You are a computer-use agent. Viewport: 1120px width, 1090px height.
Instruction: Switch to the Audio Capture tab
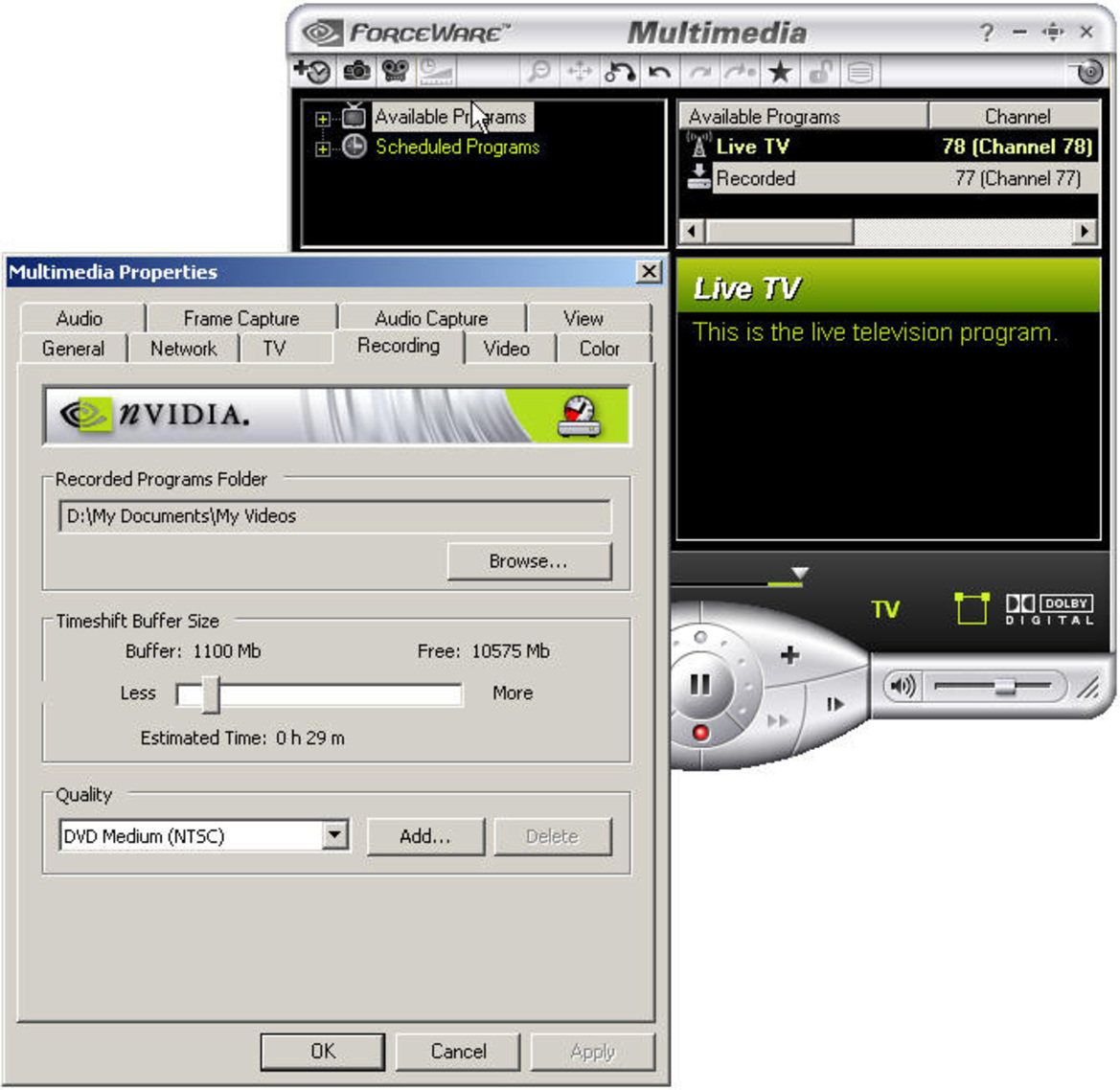pyautogui.click(x=431, y=318)
